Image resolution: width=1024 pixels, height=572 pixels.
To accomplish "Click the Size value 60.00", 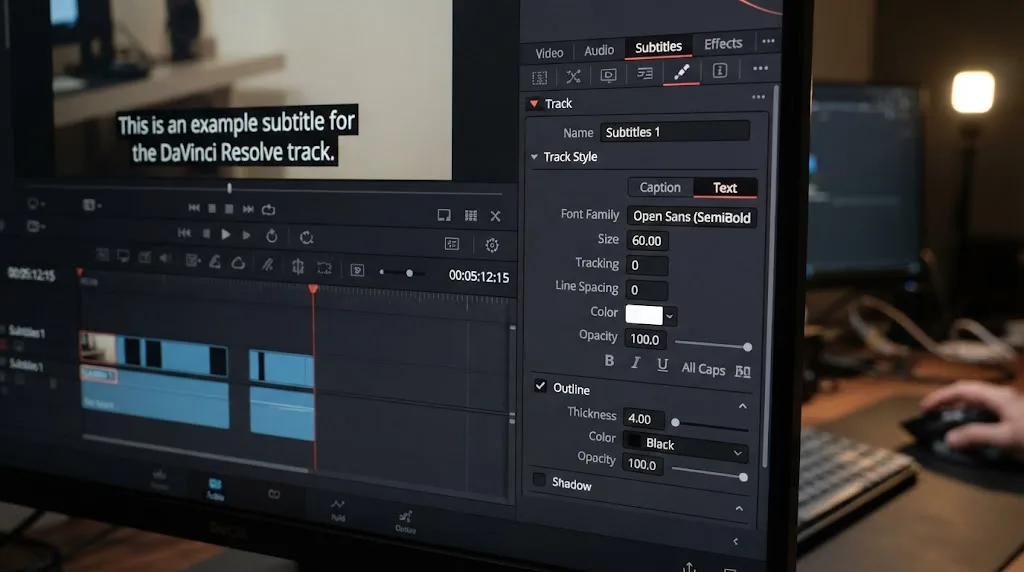I will click(x=647, y=240).
